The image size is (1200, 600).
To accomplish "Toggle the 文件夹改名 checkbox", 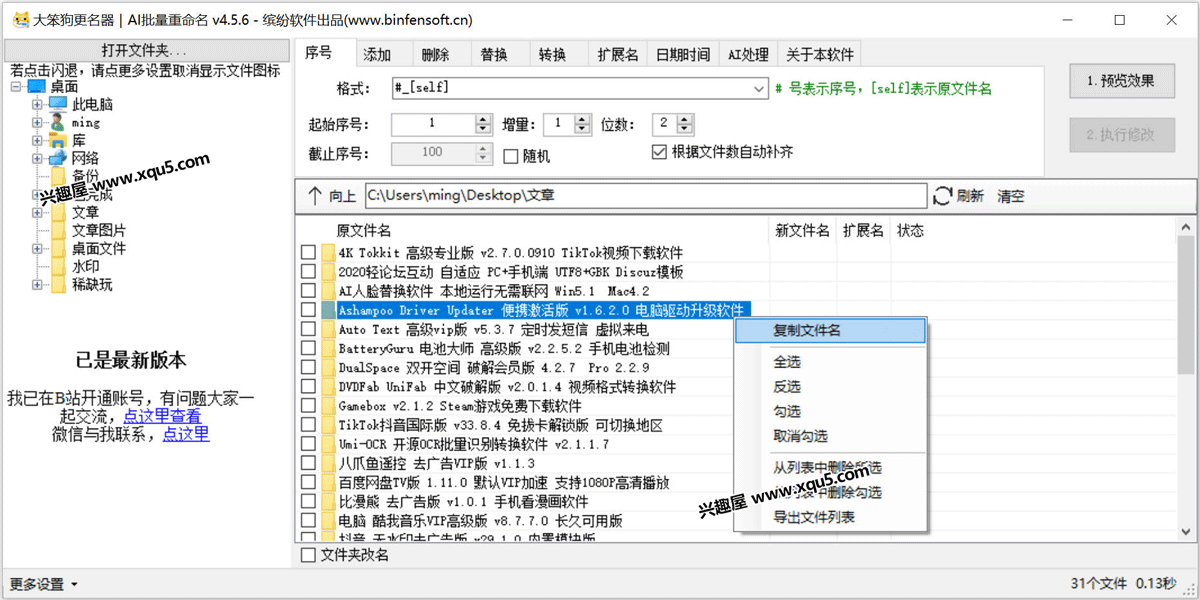I will [x=308, y=554].
